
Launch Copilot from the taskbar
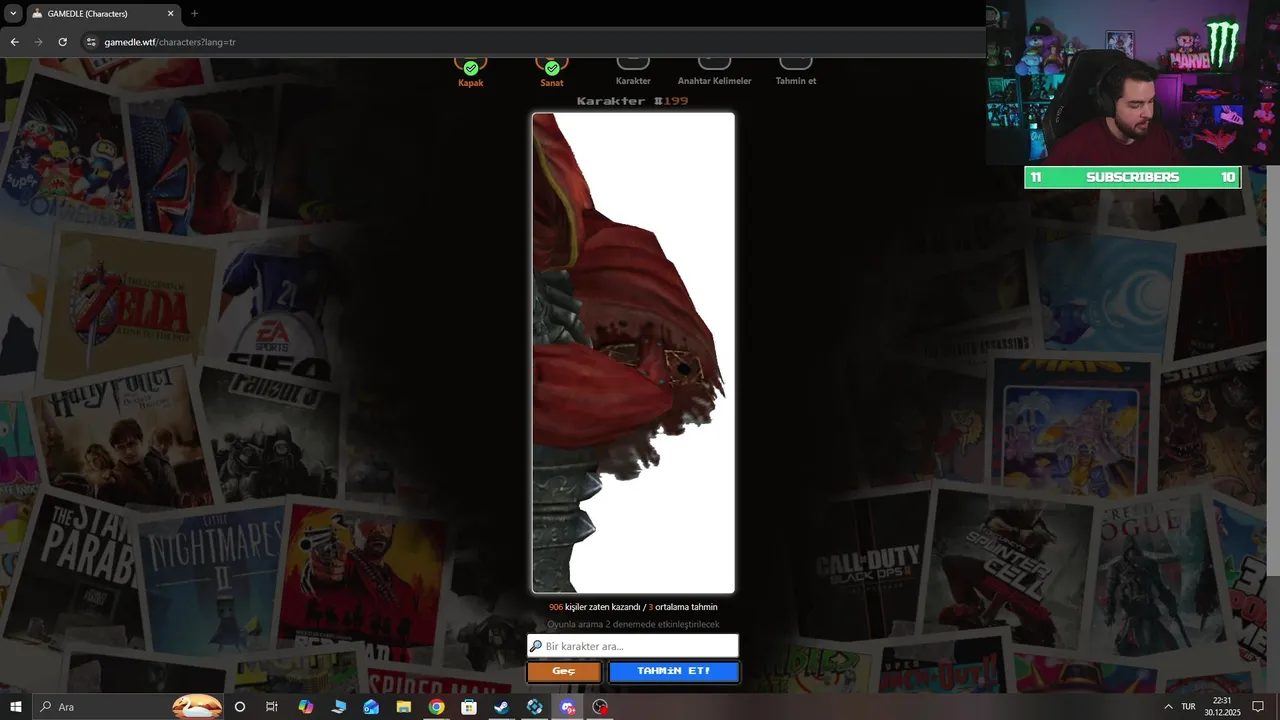point(306,707)
